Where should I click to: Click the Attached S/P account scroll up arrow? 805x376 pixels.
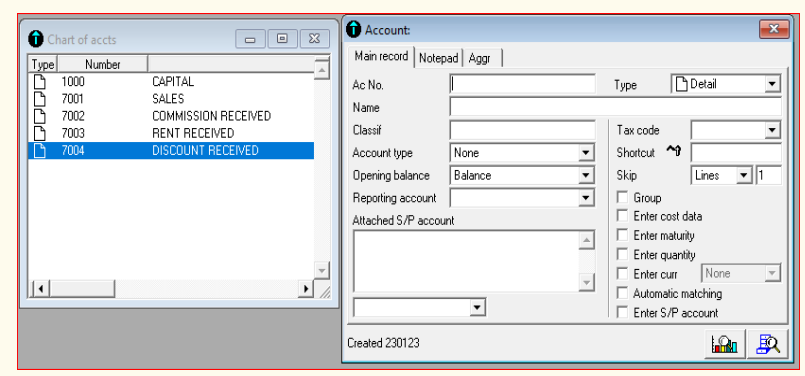(x=587, y=240)
